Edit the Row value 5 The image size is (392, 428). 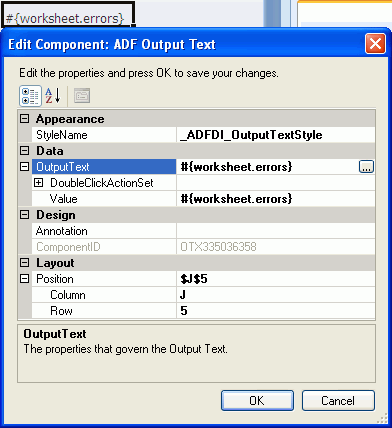pyautogui.click(x=276, y=311)
